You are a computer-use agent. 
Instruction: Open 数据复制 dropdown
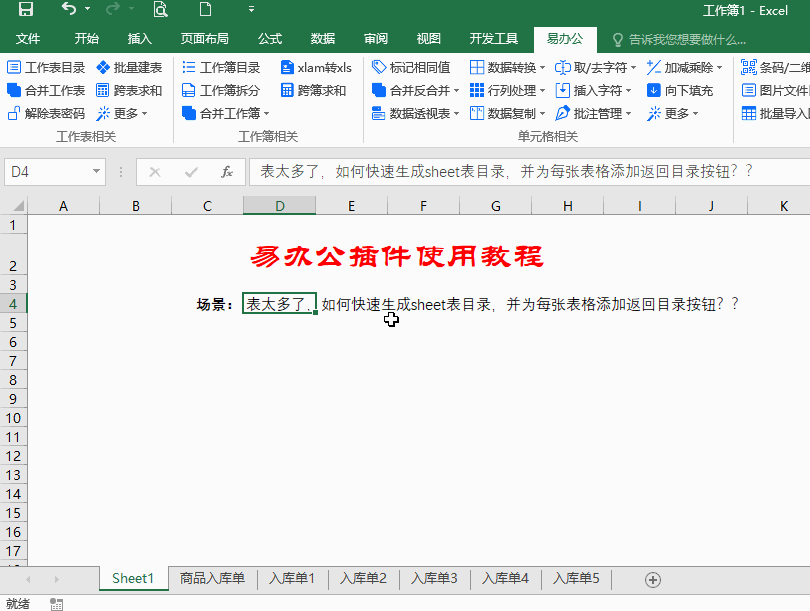click(x=542, y=113)
